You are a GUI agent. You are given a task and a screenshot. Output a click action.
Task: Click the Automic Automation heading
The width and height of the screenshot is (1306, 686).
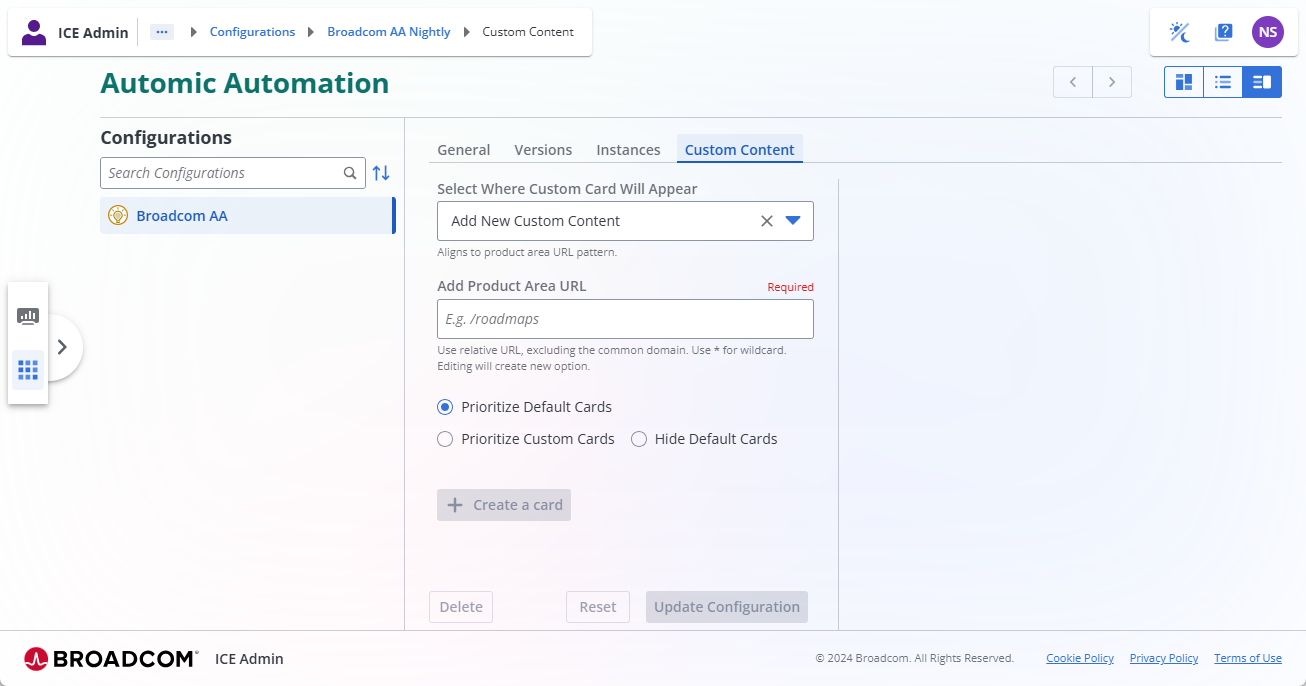(245, 83)
